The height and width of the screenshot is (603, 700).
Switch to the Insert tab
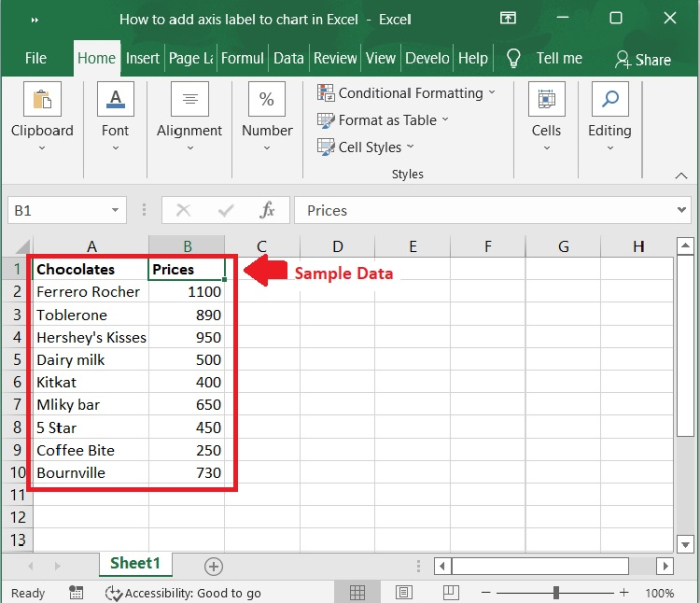click(x=142, y=58)
